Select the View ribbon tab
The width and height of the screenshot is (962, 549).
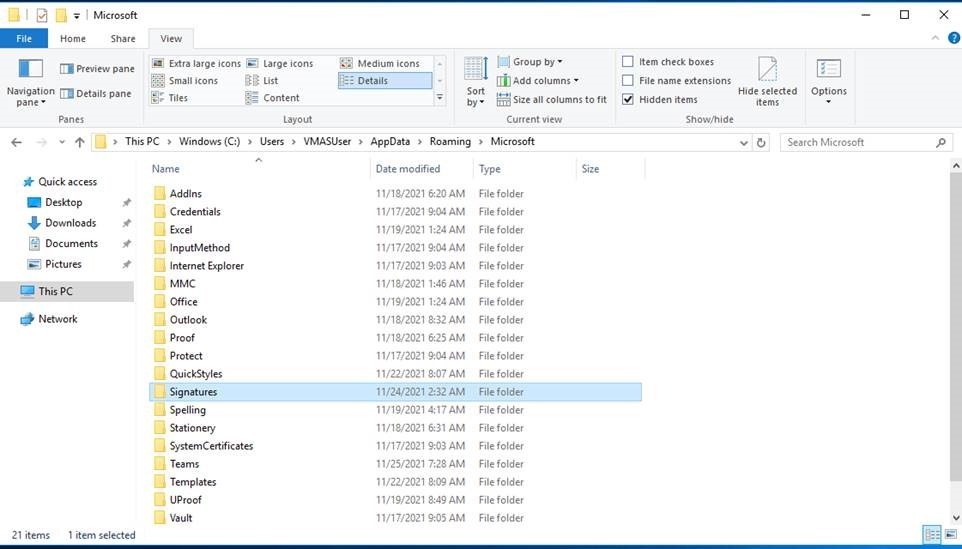[171, 38]
